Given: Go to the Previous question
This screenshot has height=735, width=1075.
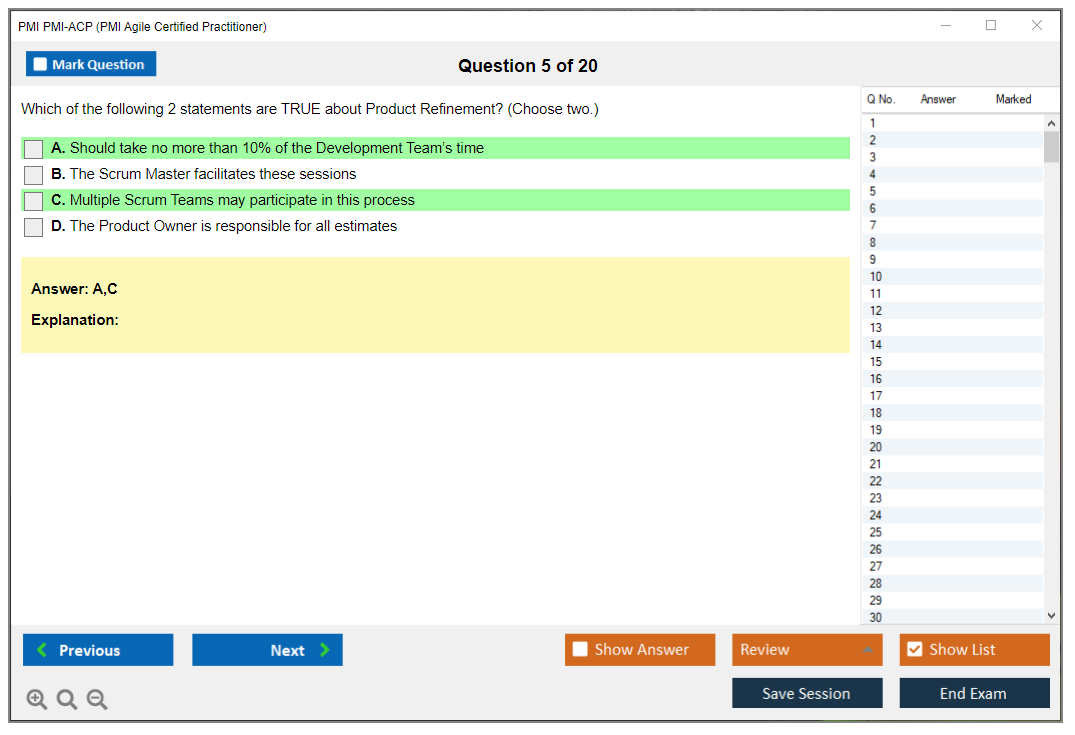Looking at the screenshot, I should (x=98, y=650).
